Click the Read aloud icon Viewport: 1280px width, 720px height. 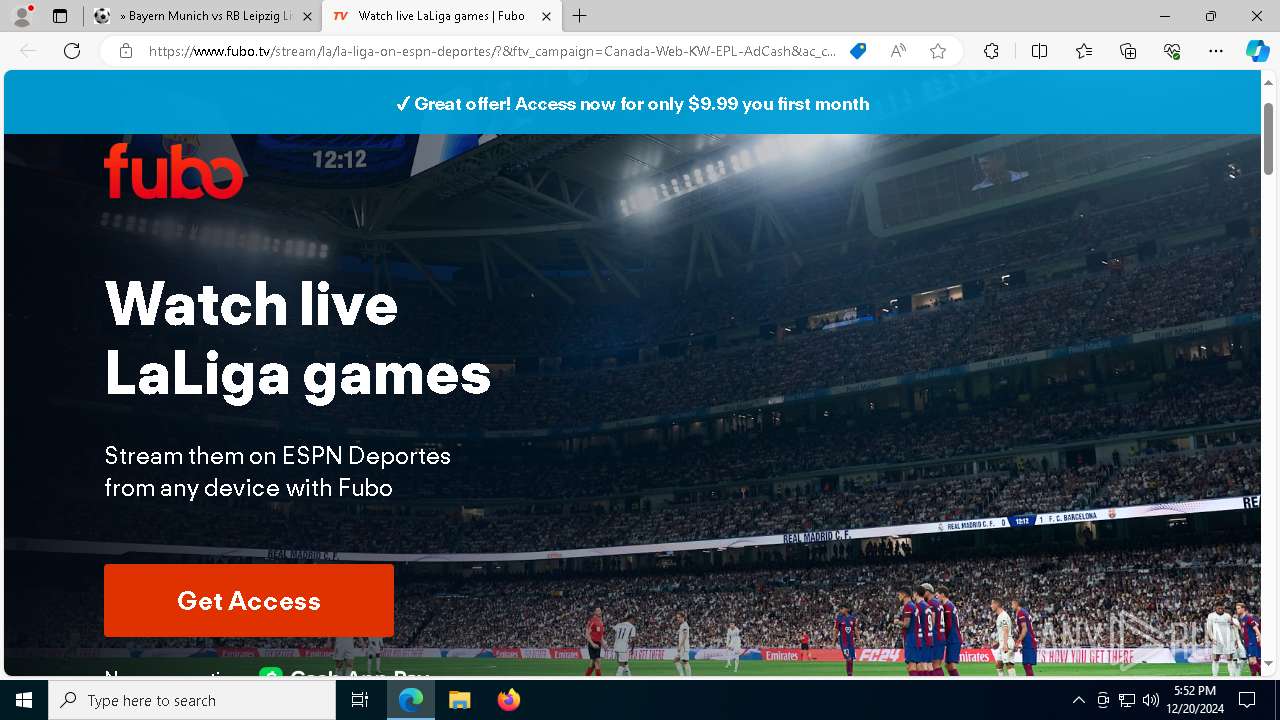pyautogui.click(x=898, y=51)
